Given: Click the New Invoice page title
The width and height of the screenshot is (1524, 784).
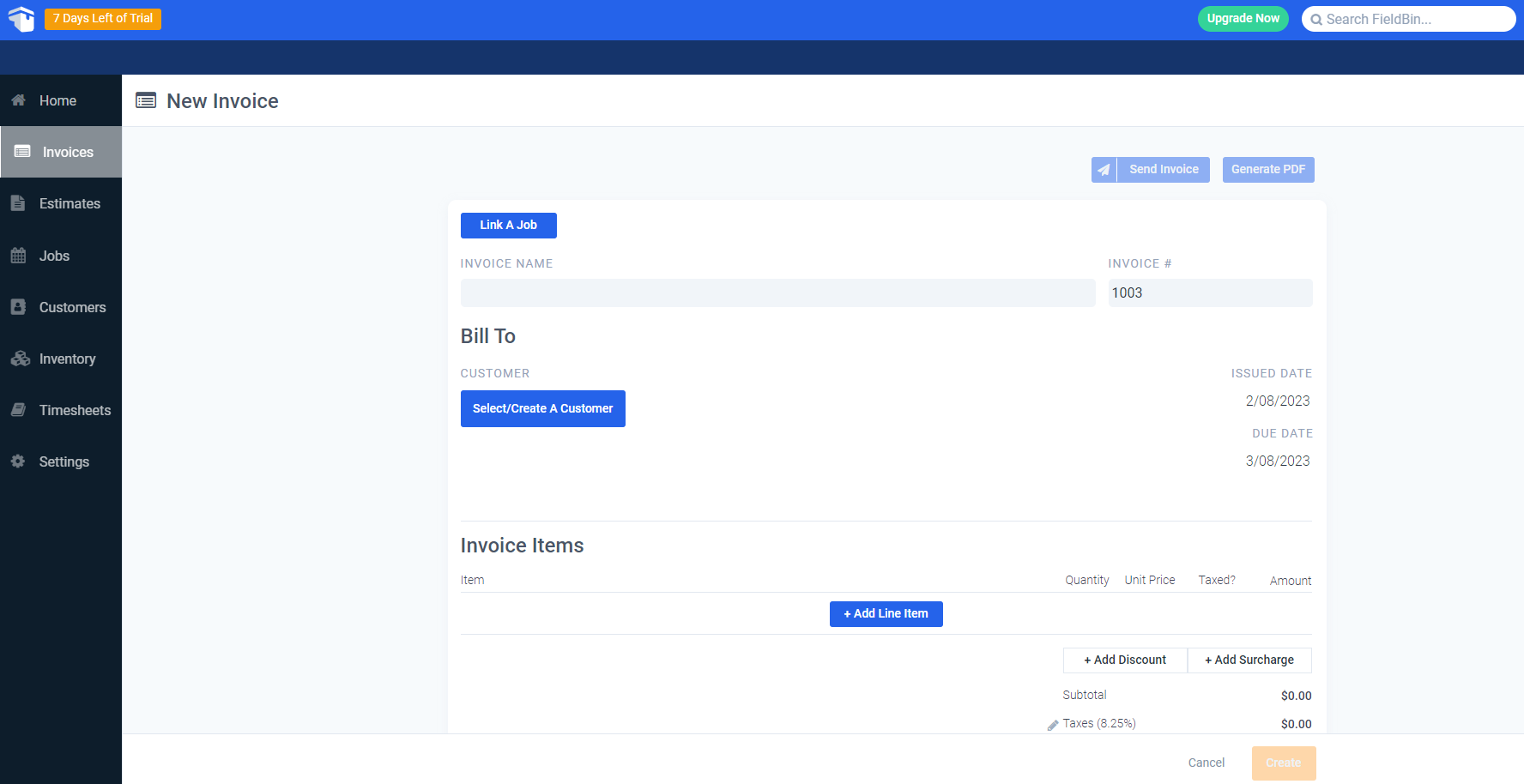Looking at the screenshot, I should click(223, 101).
